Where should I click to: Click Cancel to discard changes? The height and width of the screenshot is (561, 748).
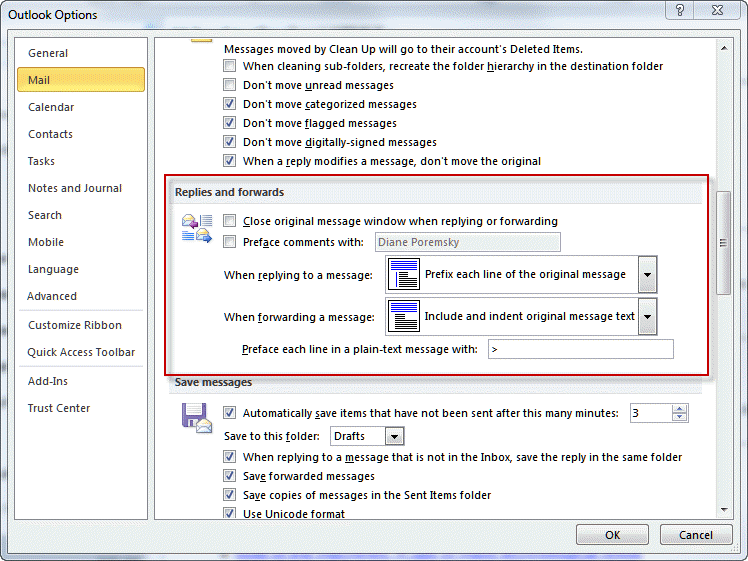[x=696, y=535]
